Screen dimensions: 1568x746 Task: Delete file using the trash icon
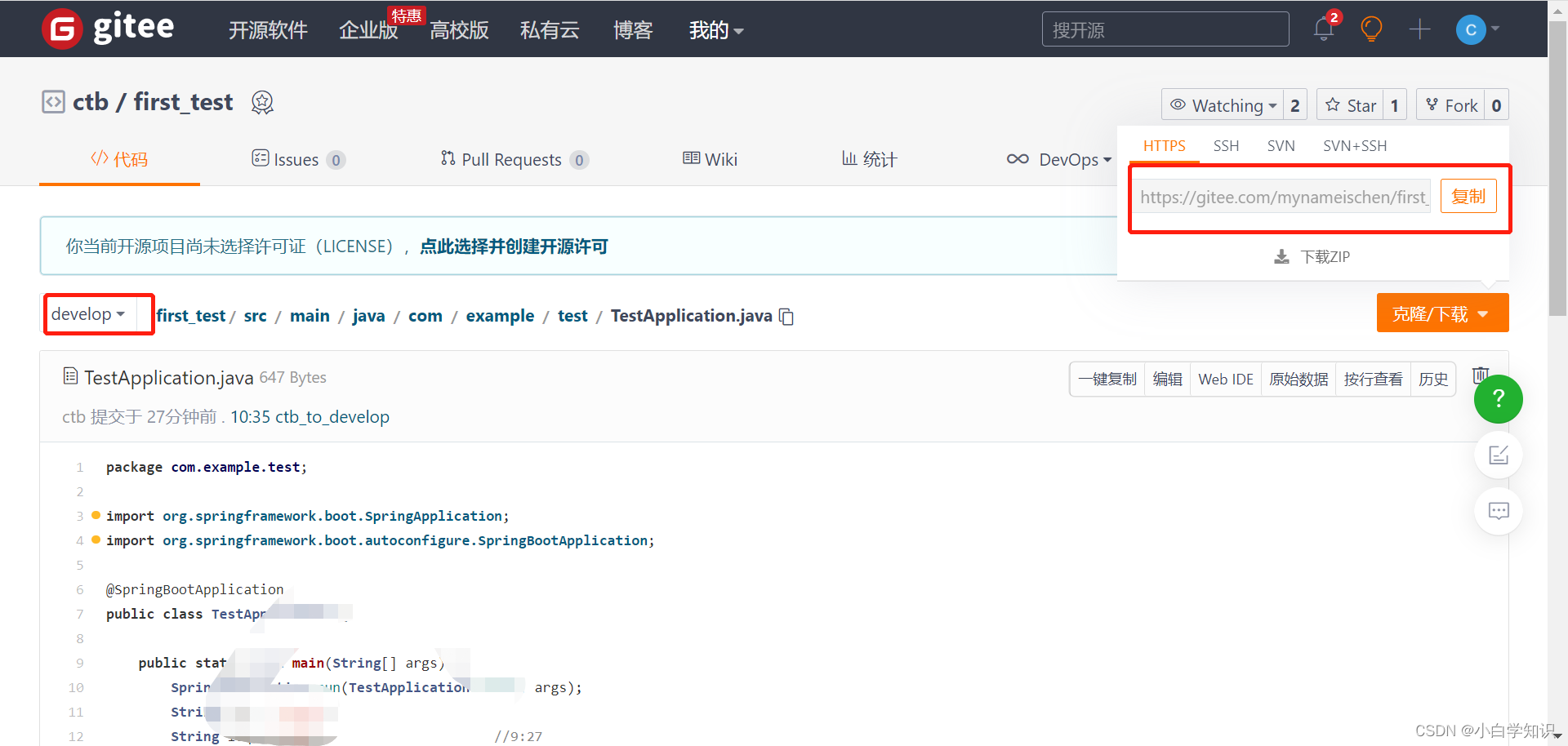1481,375
